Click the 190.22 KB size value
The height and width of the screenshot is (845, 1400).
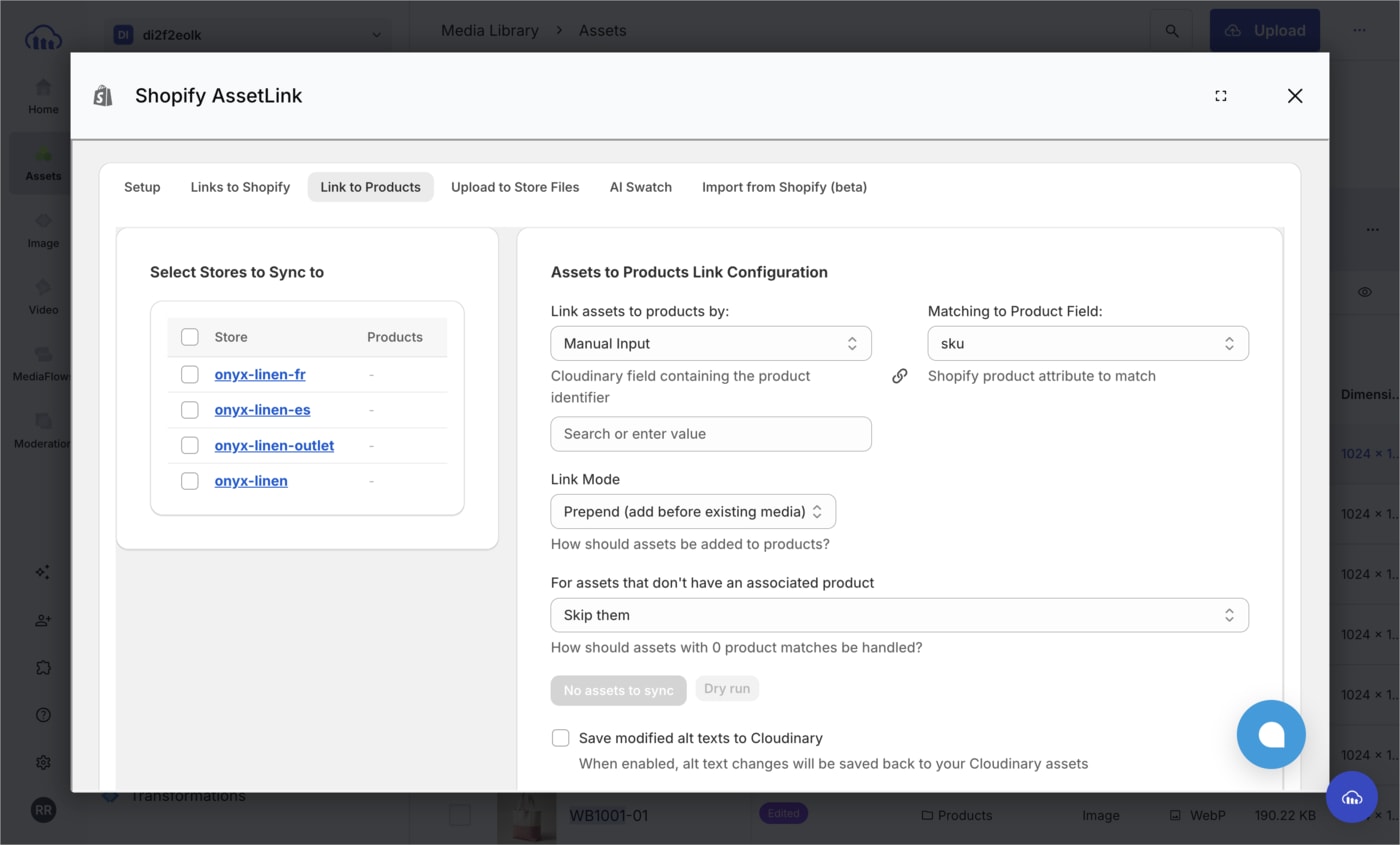coord(1287,815)
